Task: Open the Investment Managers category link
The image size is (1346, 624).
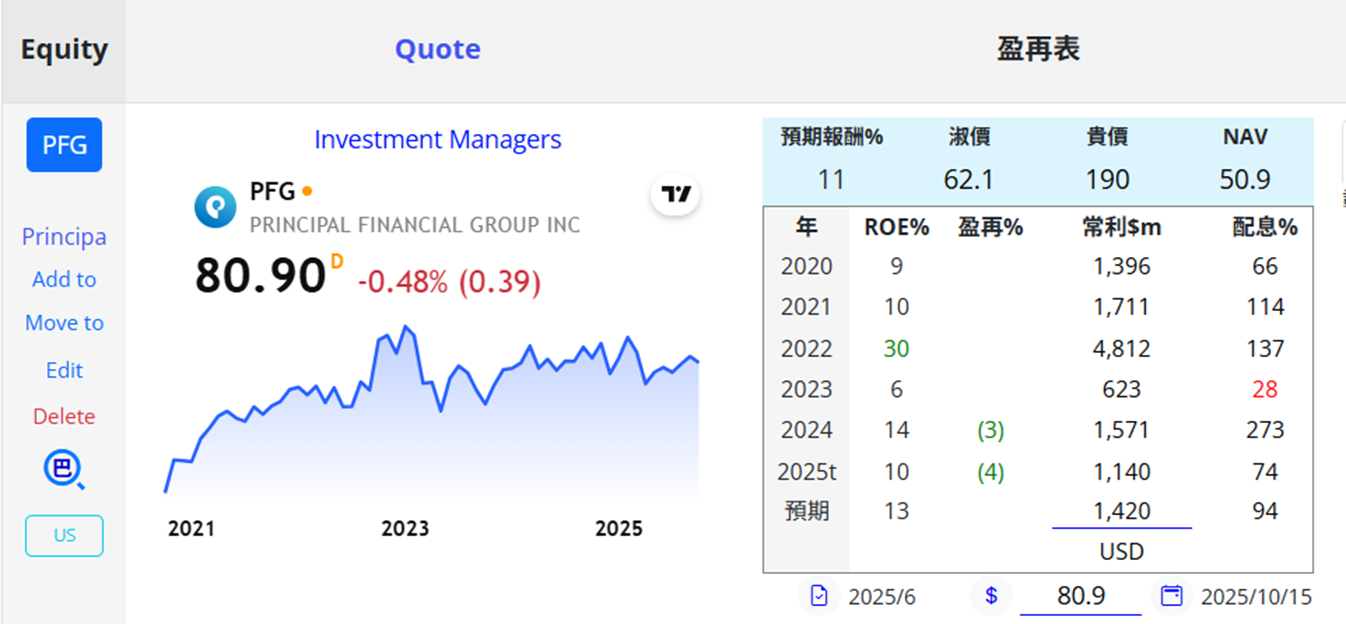Action: (437, 140)
